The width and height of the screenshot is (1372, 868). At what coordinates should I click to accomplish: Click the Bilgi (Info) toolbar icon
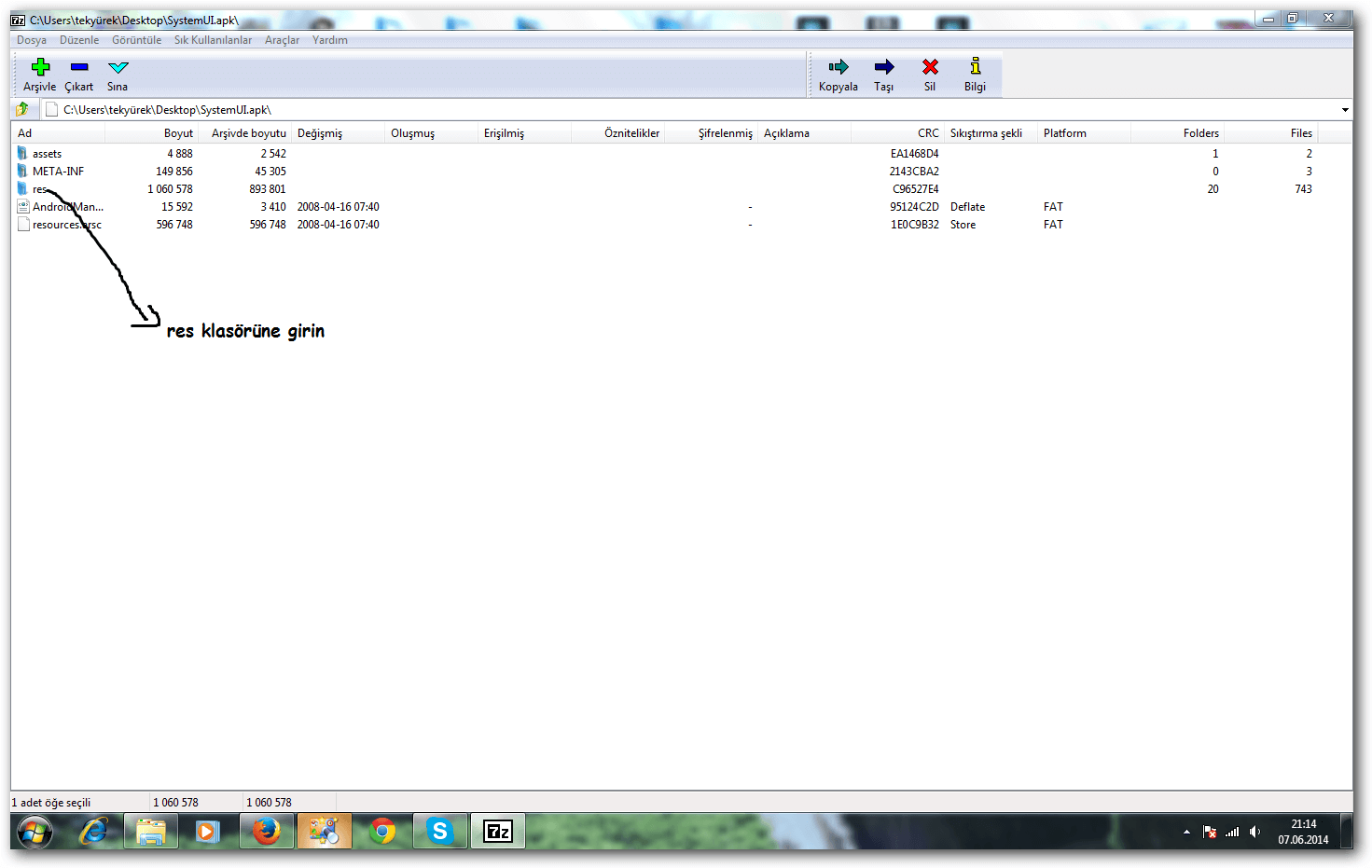click(x=976, y=66)
